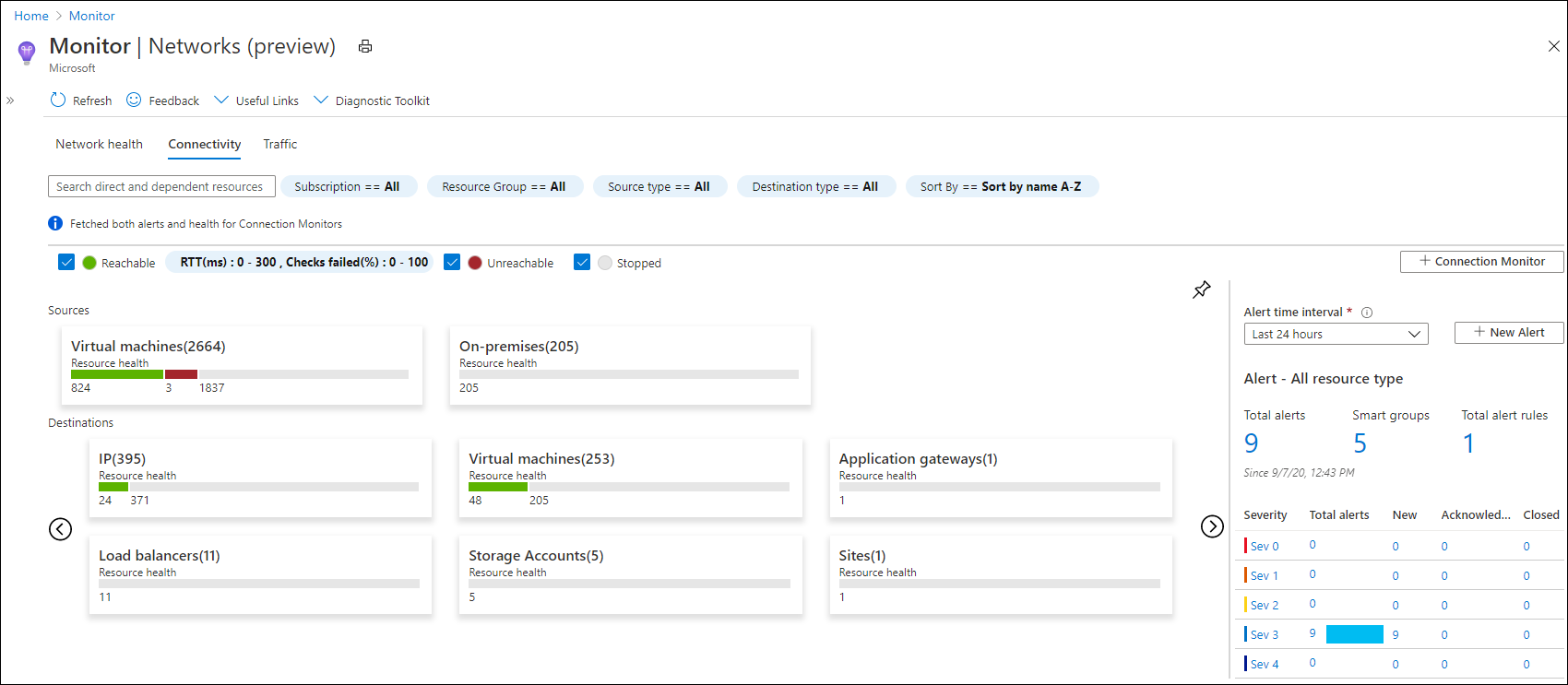Open the Application gateways(1) card
The height and width of the screenshot is (685, 1568).
click(1001, 478)
